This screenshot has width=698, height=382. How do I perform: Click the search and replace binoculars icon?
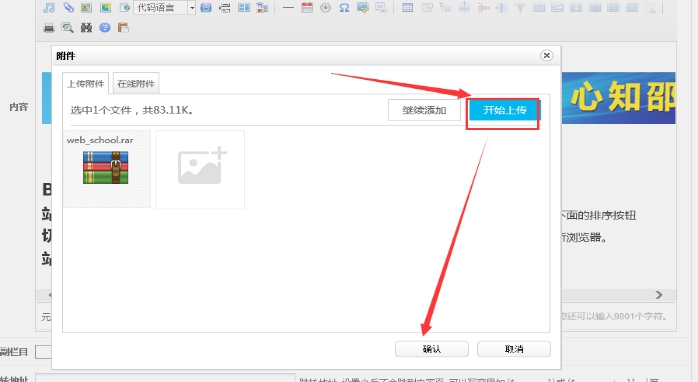click(x=86, y=28)
